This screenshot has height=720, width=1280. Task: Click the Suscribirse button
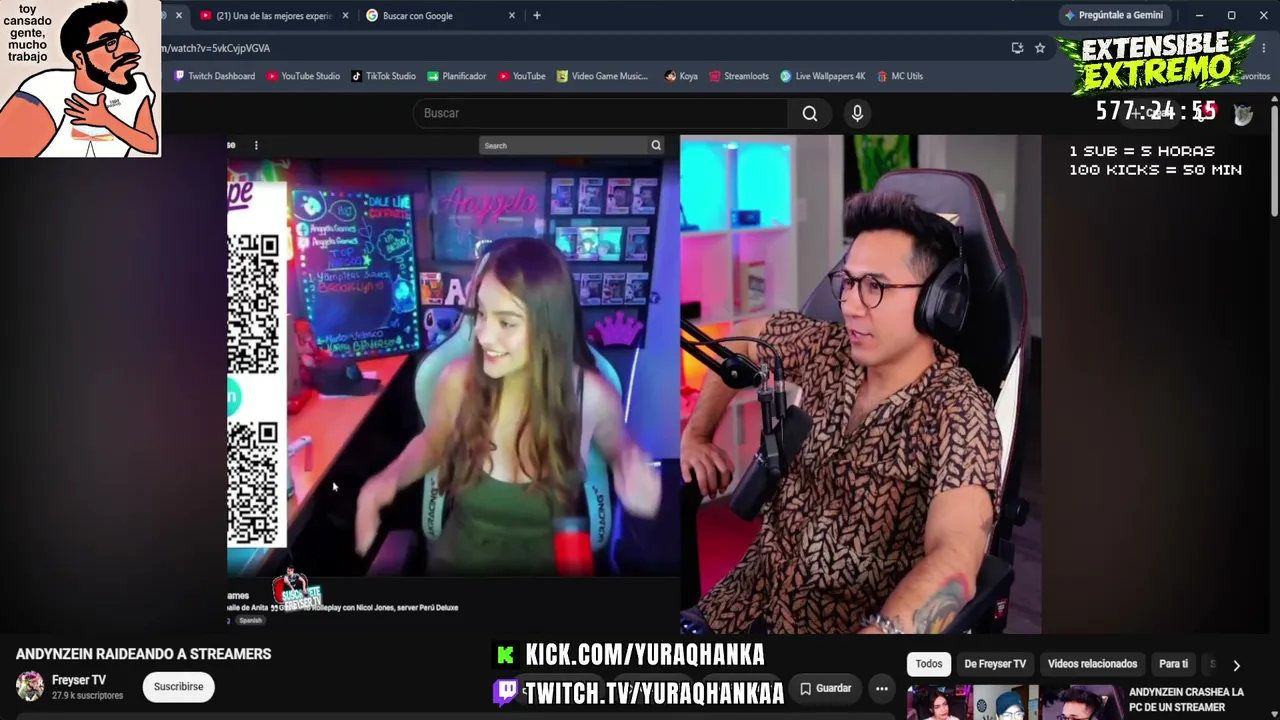tap(178, 687)
